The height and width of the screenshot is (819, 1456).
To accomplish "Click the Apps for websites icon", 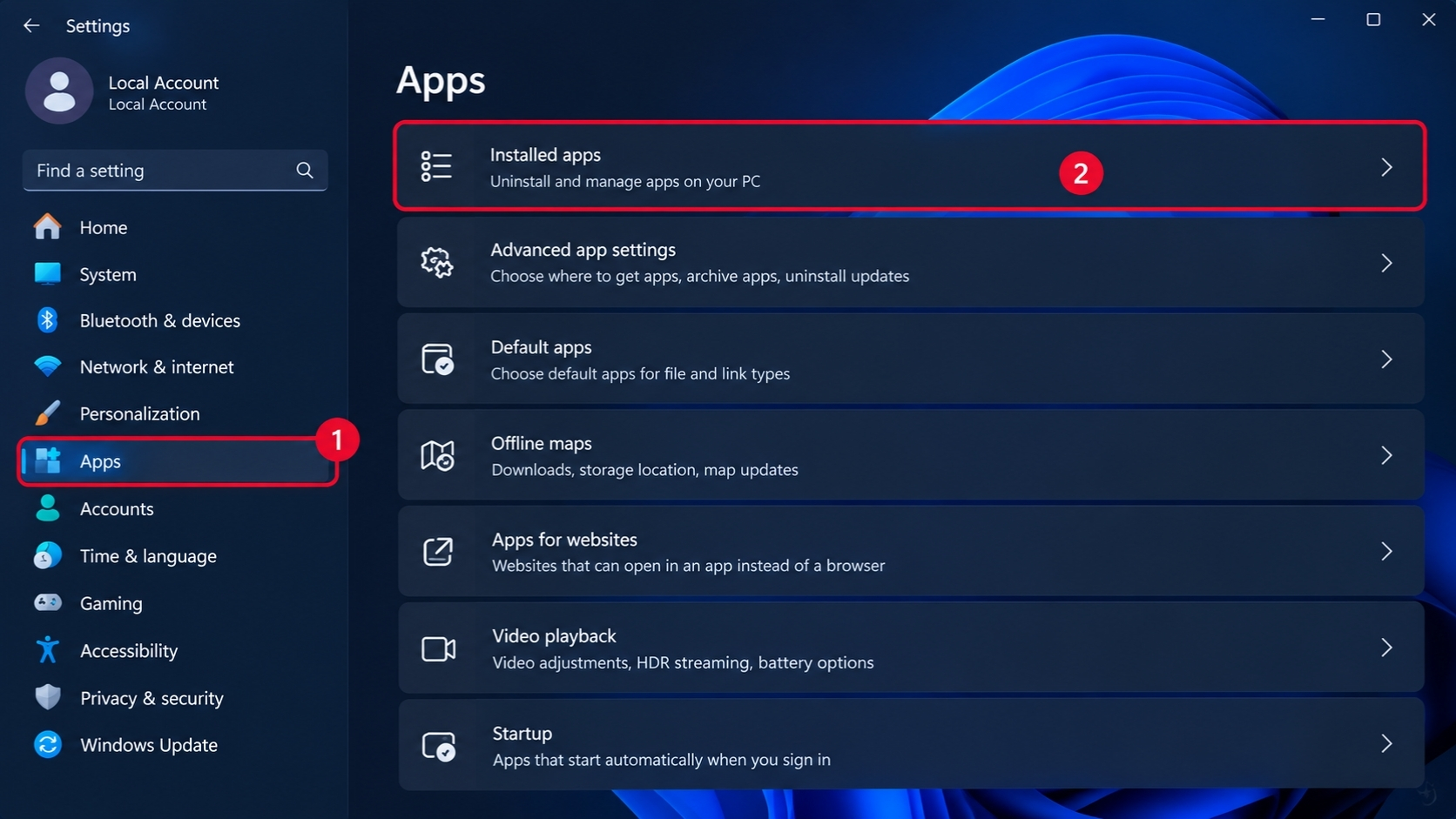I will coord(438,551).
